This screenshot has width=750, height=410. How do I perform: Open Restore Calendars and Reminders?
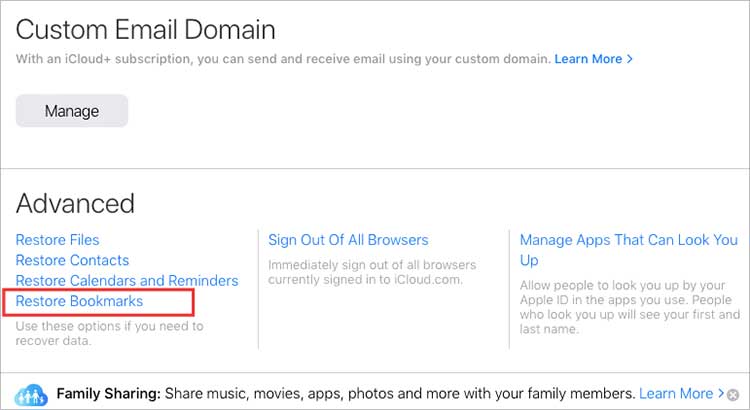127,280
